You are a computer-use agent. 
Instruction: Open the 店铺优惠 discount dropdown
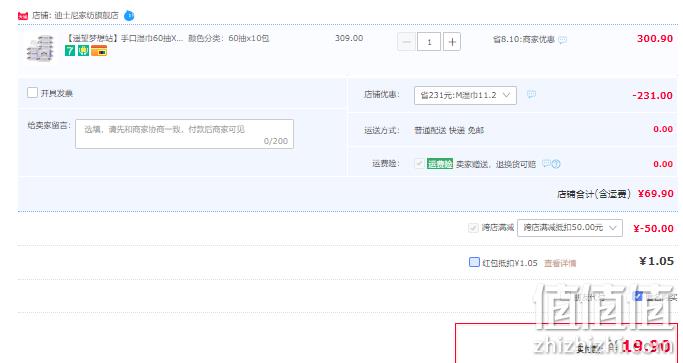(x=465, y=95)
